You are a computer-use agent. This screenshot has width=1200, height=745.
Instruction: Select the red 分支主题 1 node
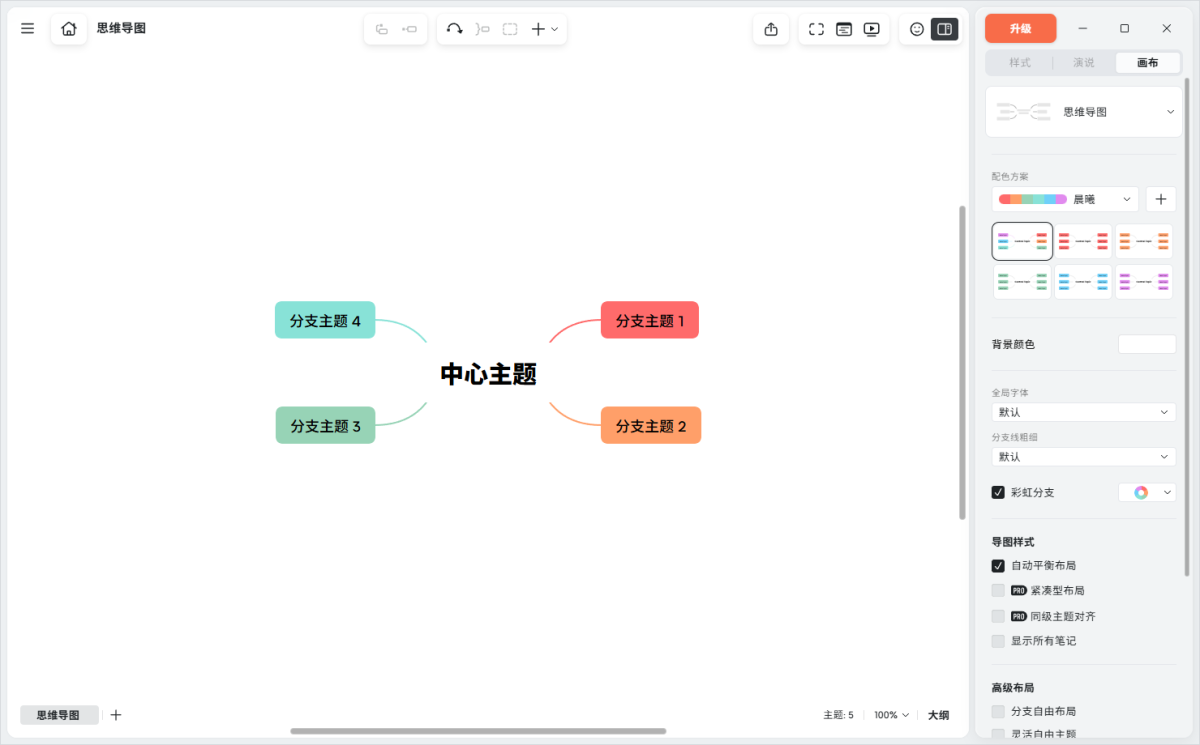650,320
